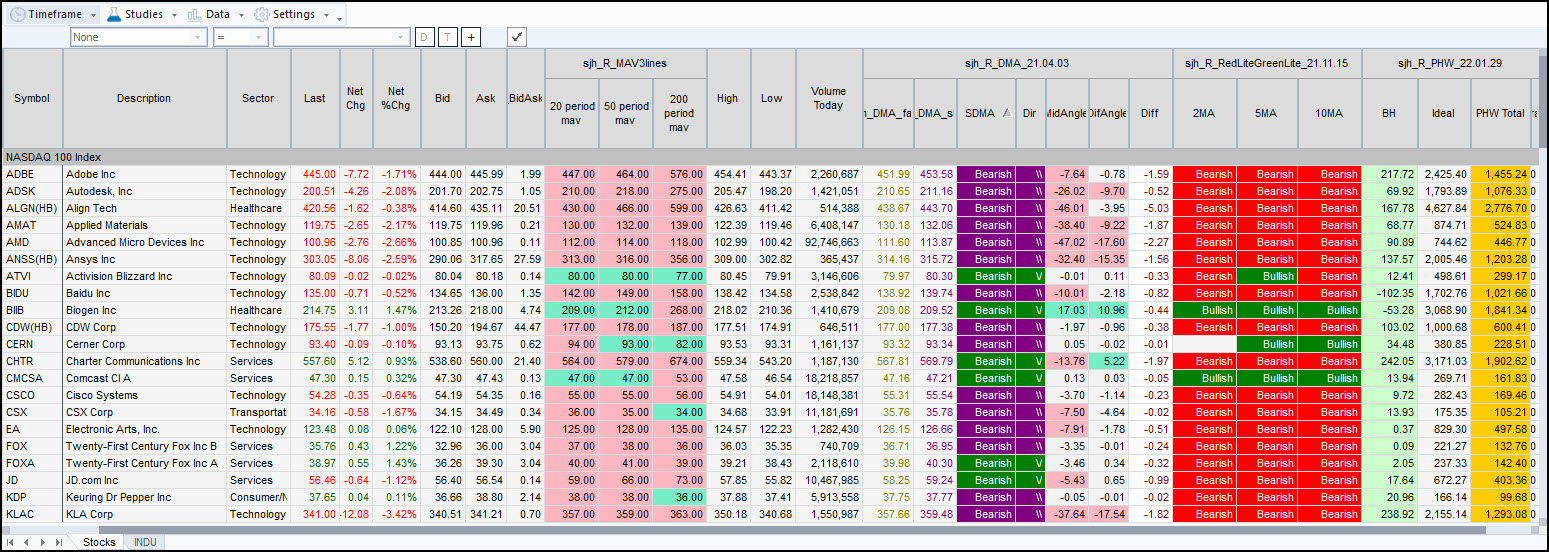The height and width of the screenshot is (552, 1549).
Task: Select the FOXA symbol cell
Action: 32,463
